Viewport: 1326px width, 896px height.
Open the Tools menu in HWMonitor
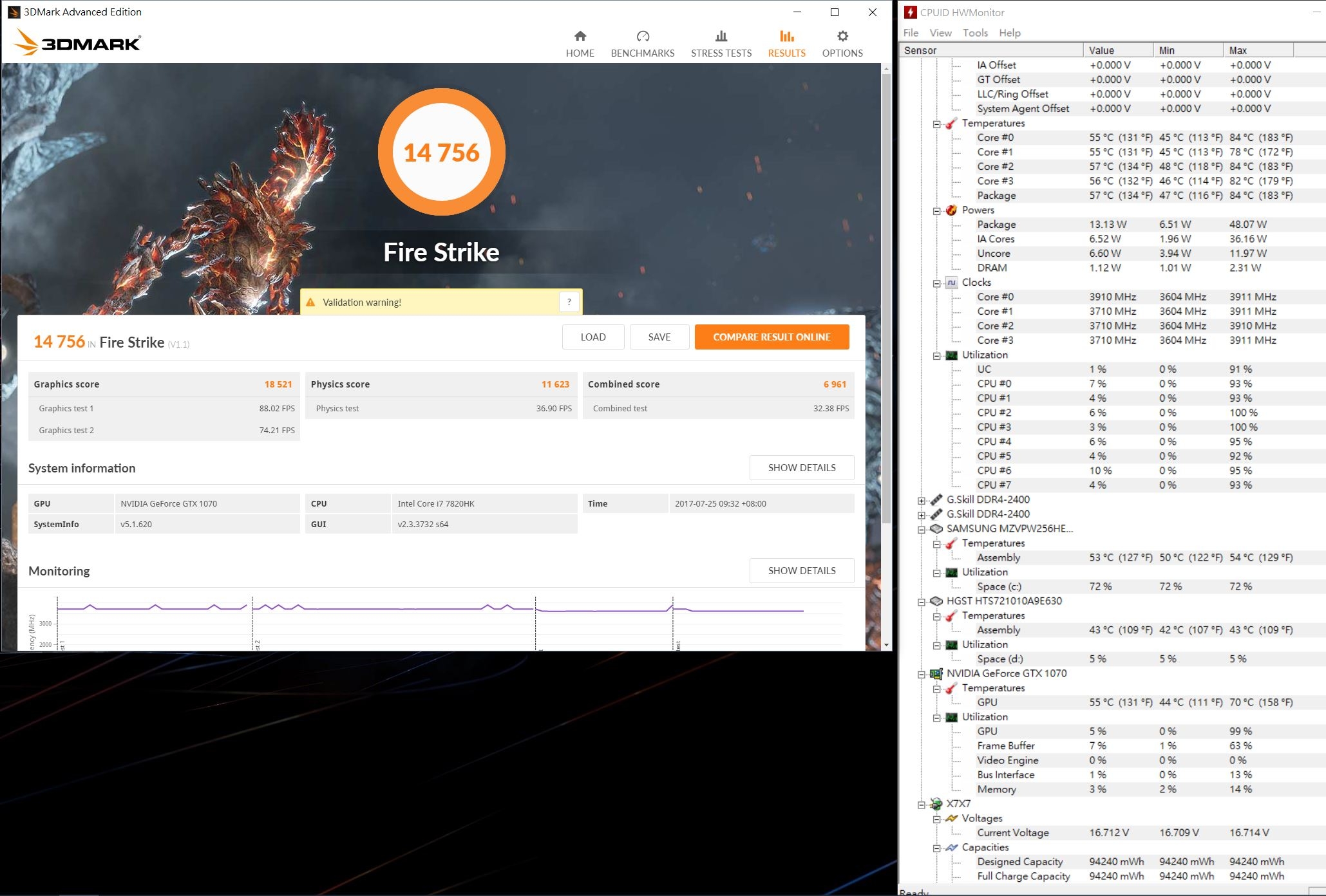tap(975, 33)
